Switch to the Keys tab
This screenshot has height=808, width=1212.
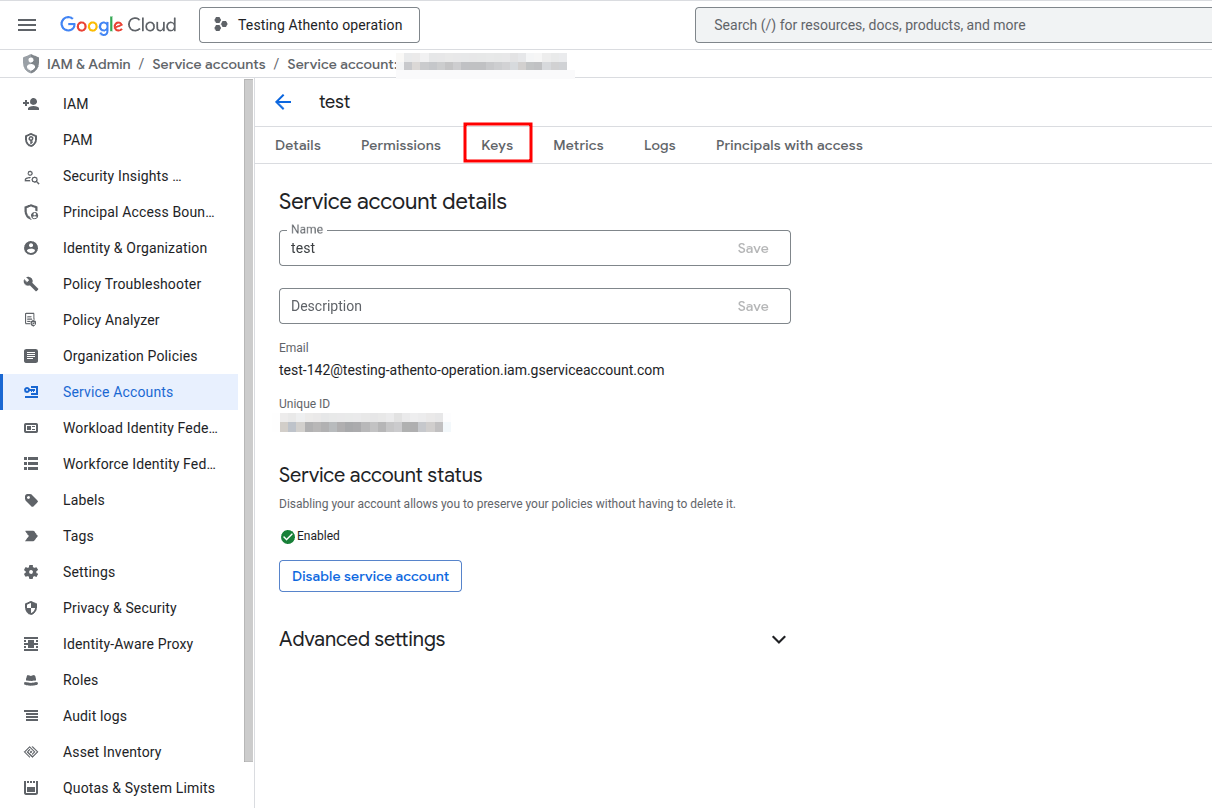point(497,145)
